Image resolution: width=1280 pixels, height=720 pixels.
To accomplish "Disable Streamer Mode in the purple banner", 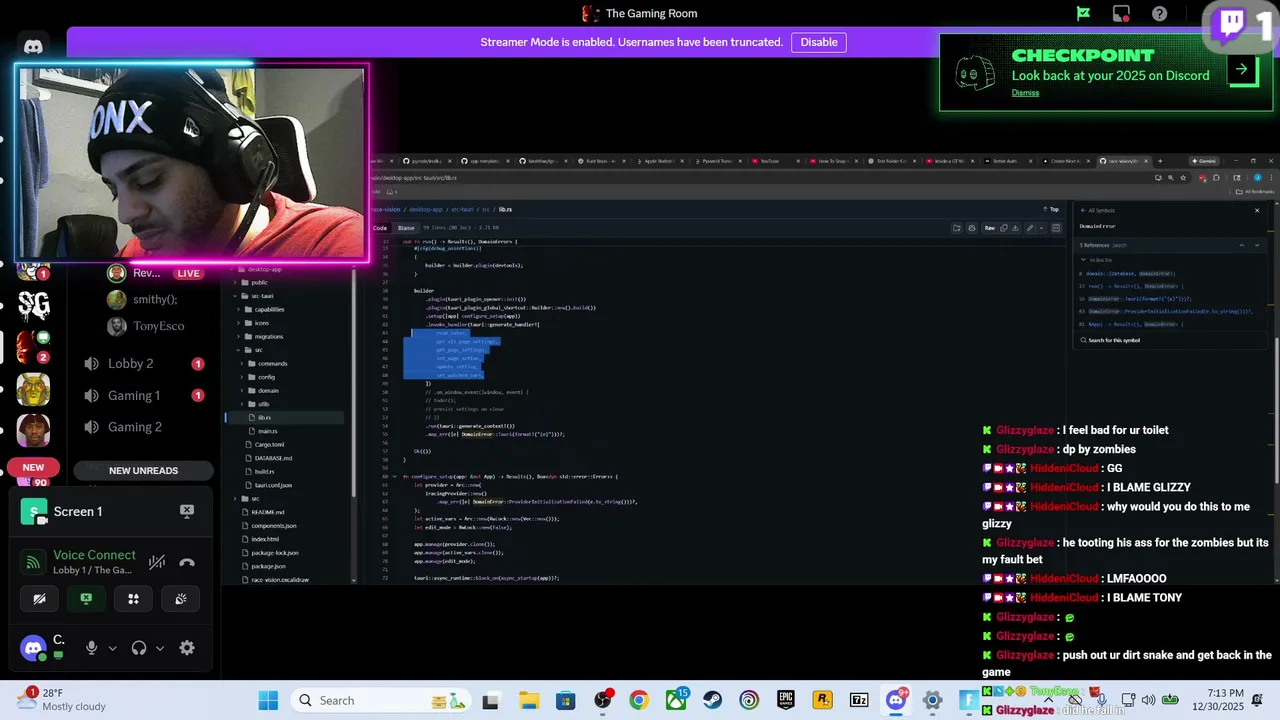I will click(x=819, y=42).
